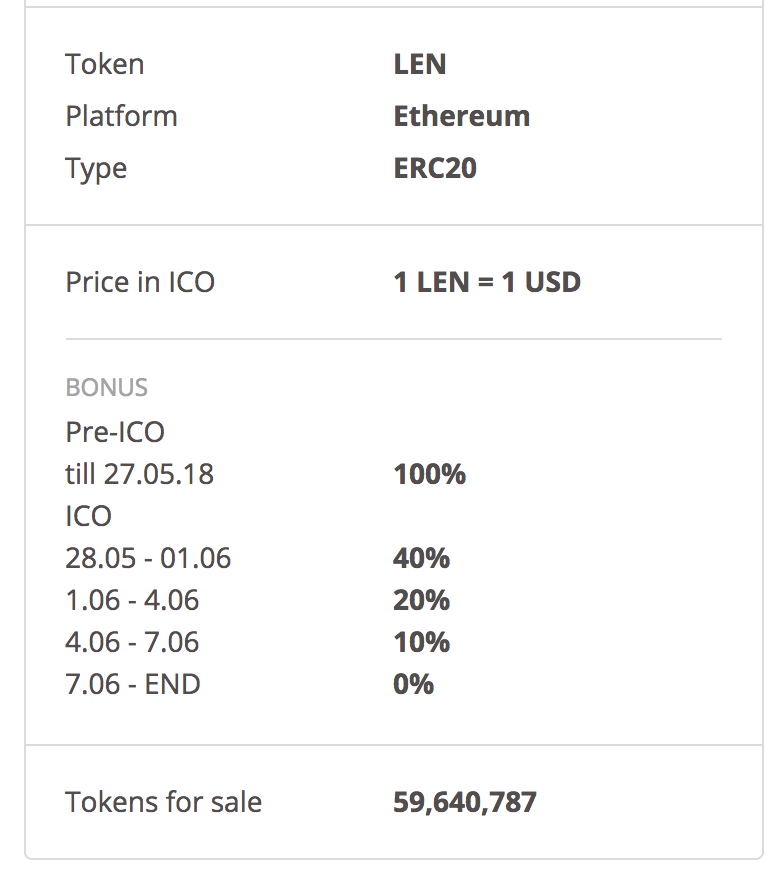Click the Pre-ICO bonus label
Image resolution: width=778 pixels, height=874 pixels.
click(x=115, y=432)
